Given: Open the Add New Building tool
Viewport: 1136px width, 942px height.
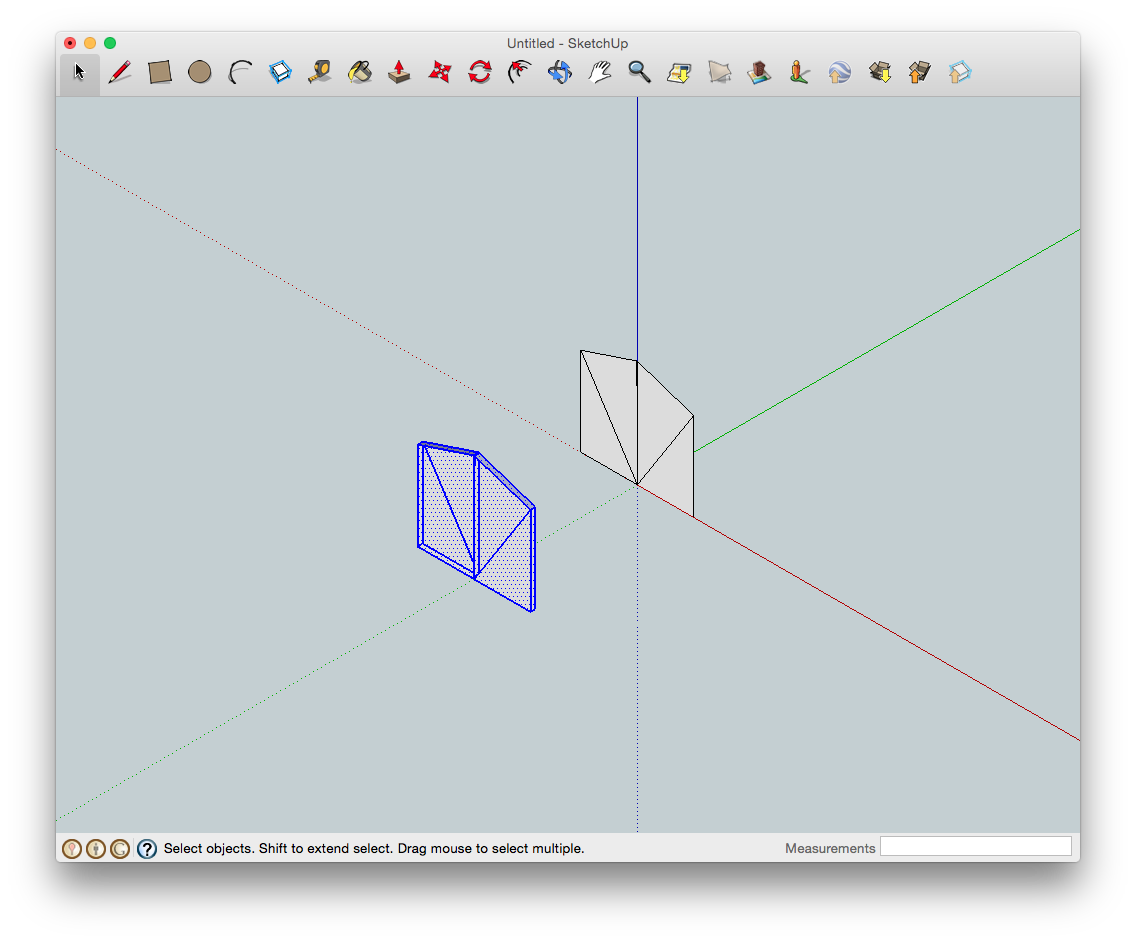Looking at the screenshot, I should 759,72.
